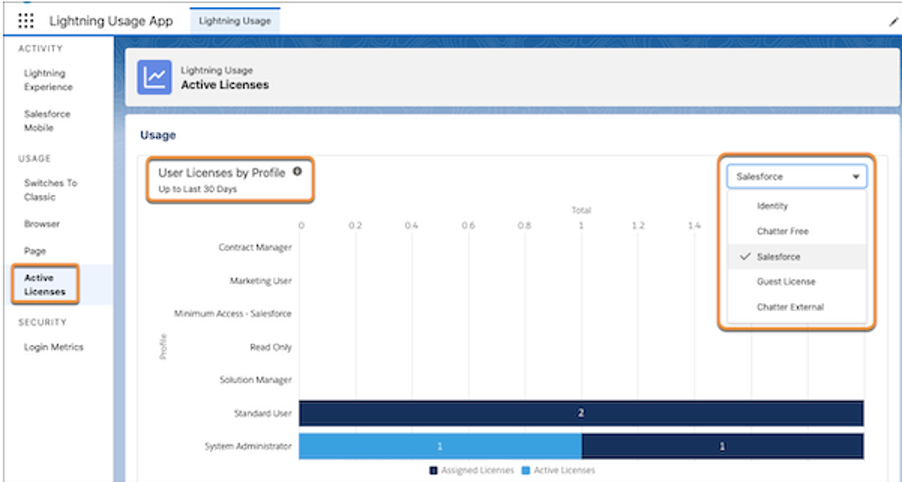Click the Lightning Usage App title
Image resolution: width=902 pixels, height=482 pixels.
coord(111,21)
